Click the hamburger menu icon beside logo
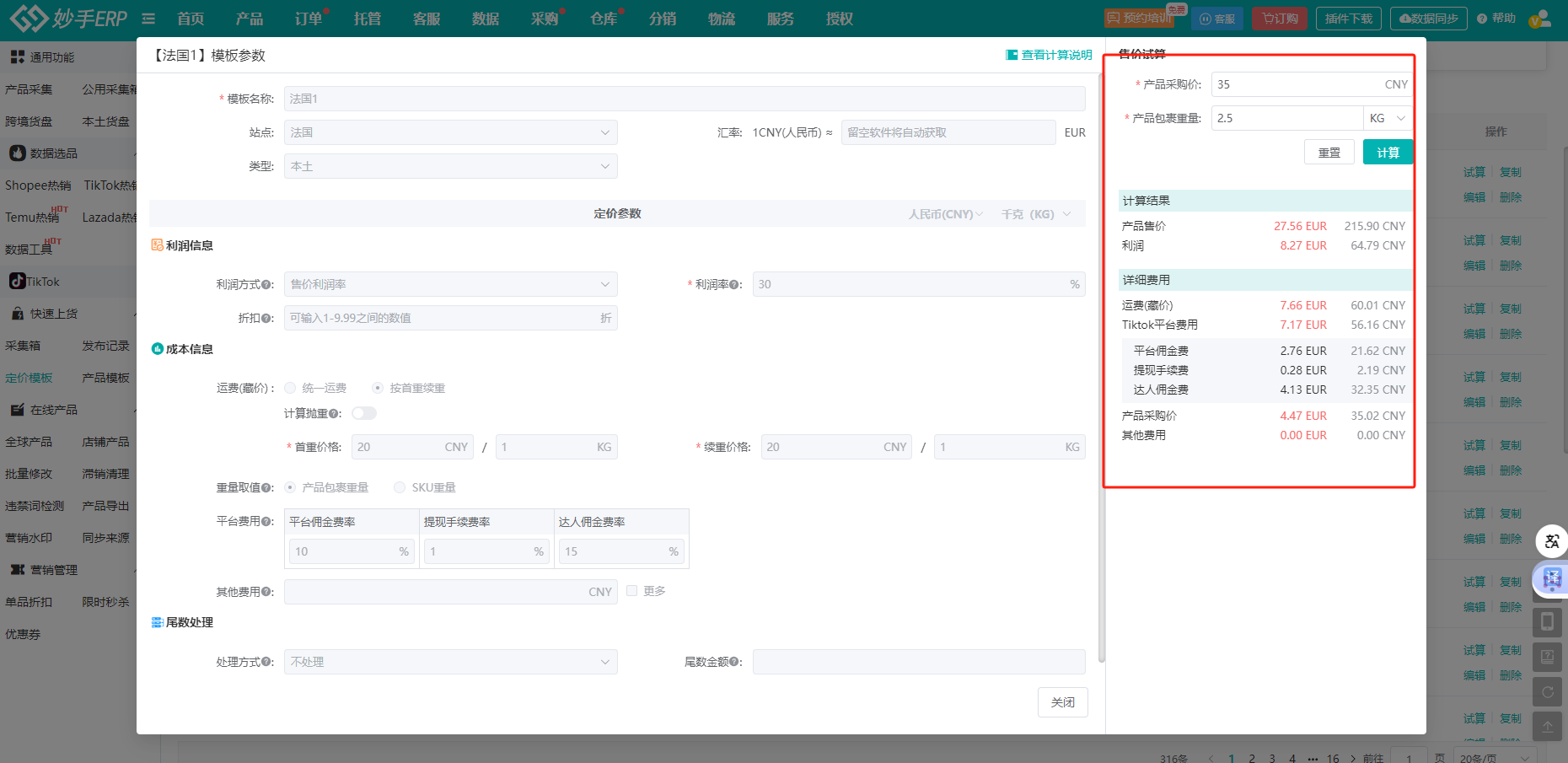1568x763 pixels. click(148, 19)
